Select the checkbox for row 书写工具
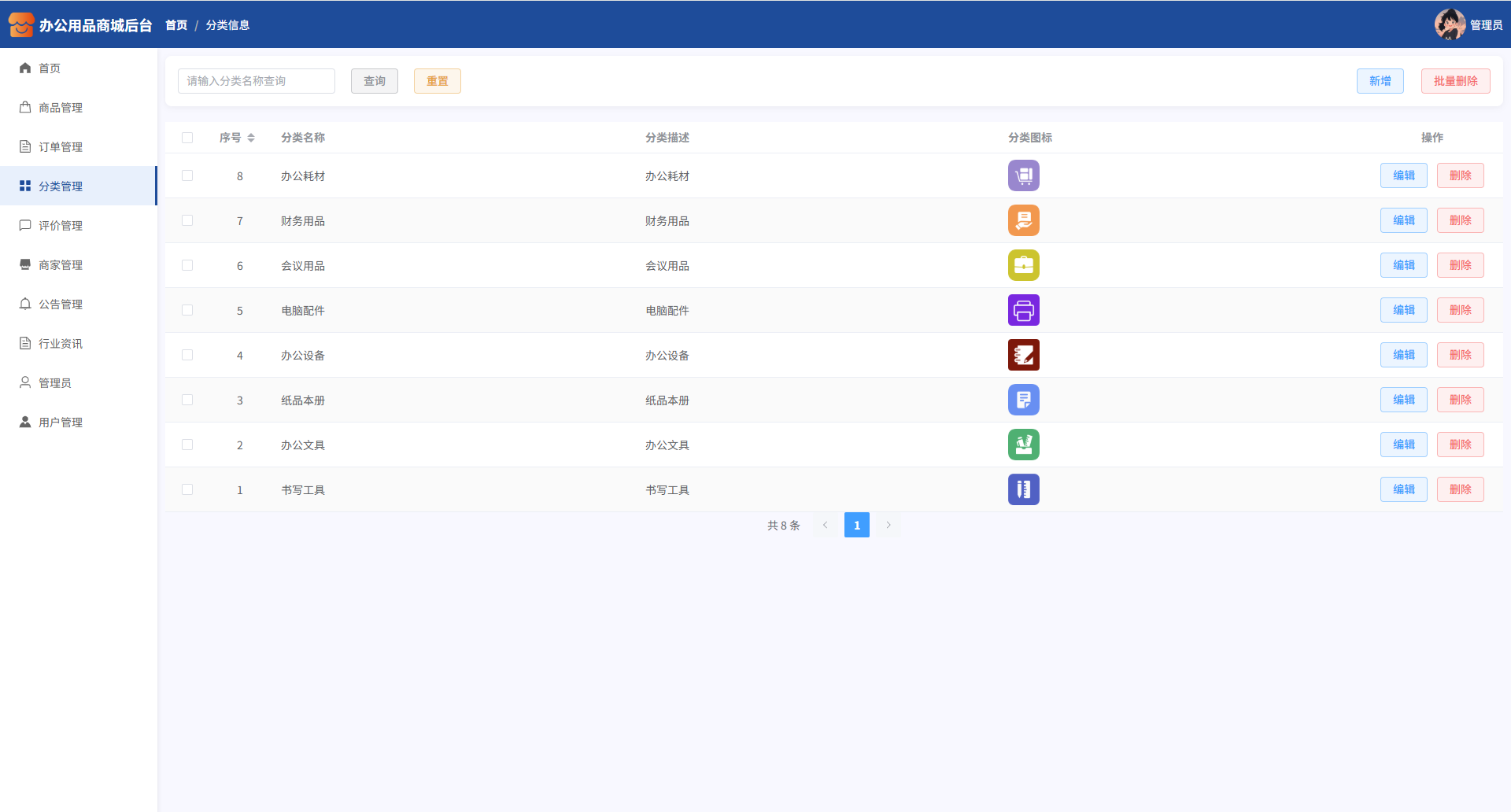 point(187,489)
